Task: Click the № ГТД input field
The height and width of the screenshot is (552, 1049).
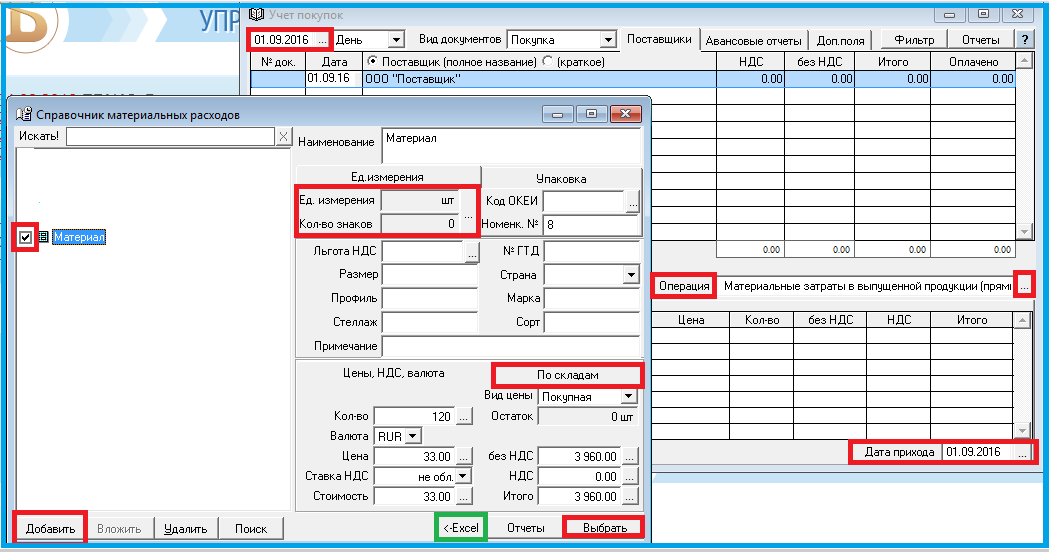Action: pos(592,251)
